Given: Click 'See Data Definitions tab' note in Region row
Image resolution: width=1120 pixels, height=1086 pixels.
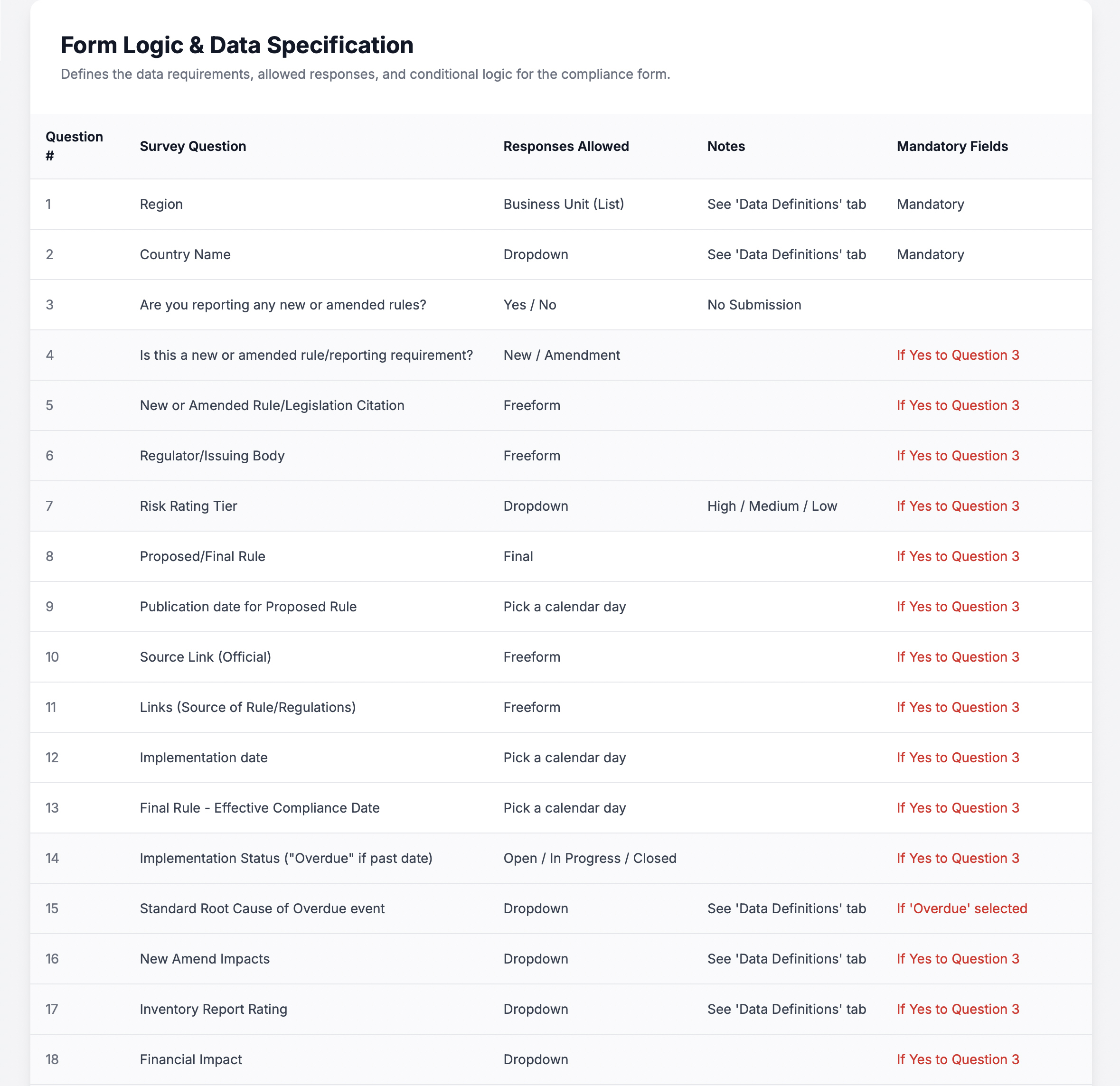Looking at the screenshot, I should tap(786, 204).
